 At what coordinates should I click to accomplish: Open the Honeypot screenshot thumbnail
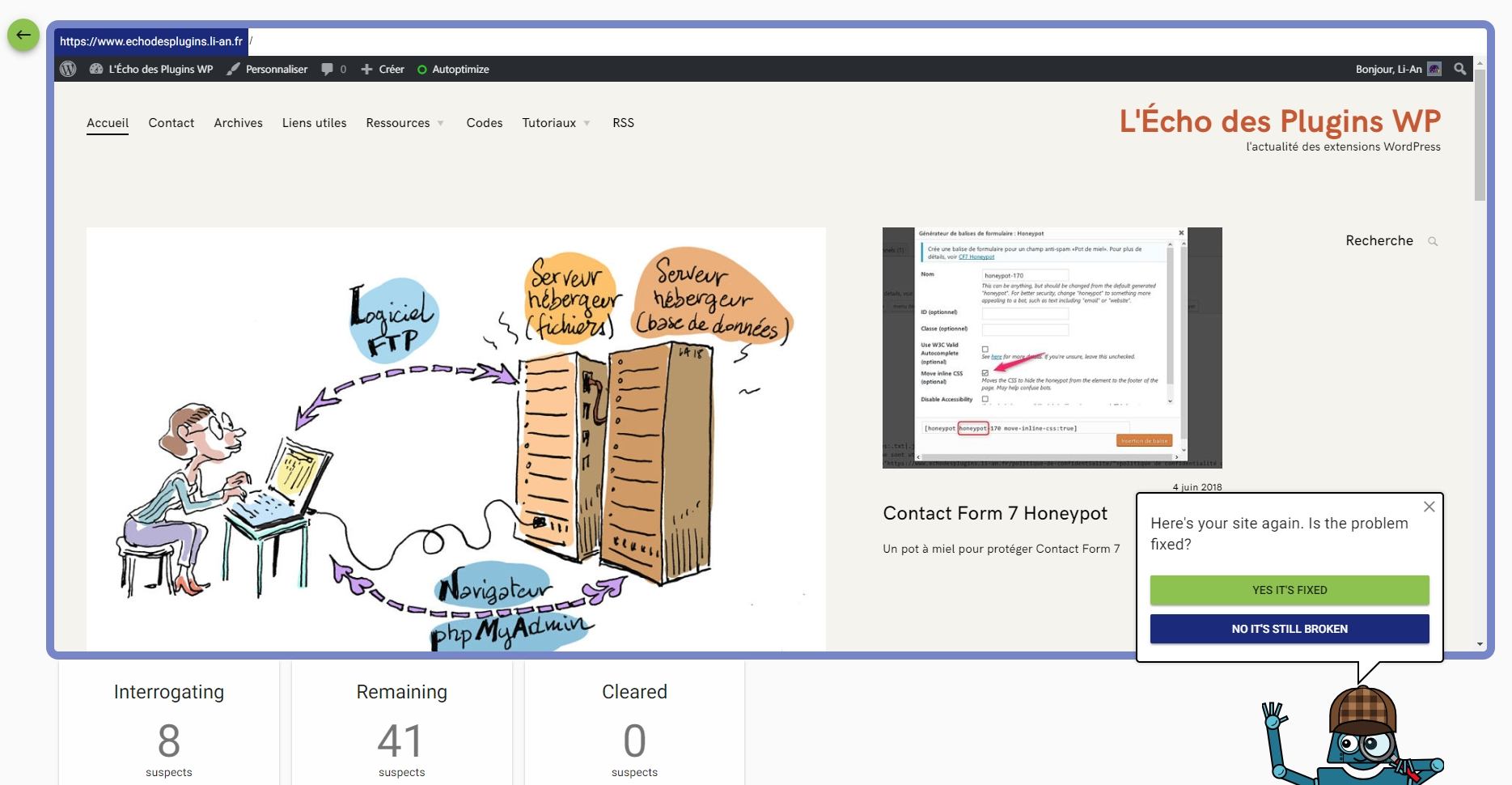click(1052, 348)
